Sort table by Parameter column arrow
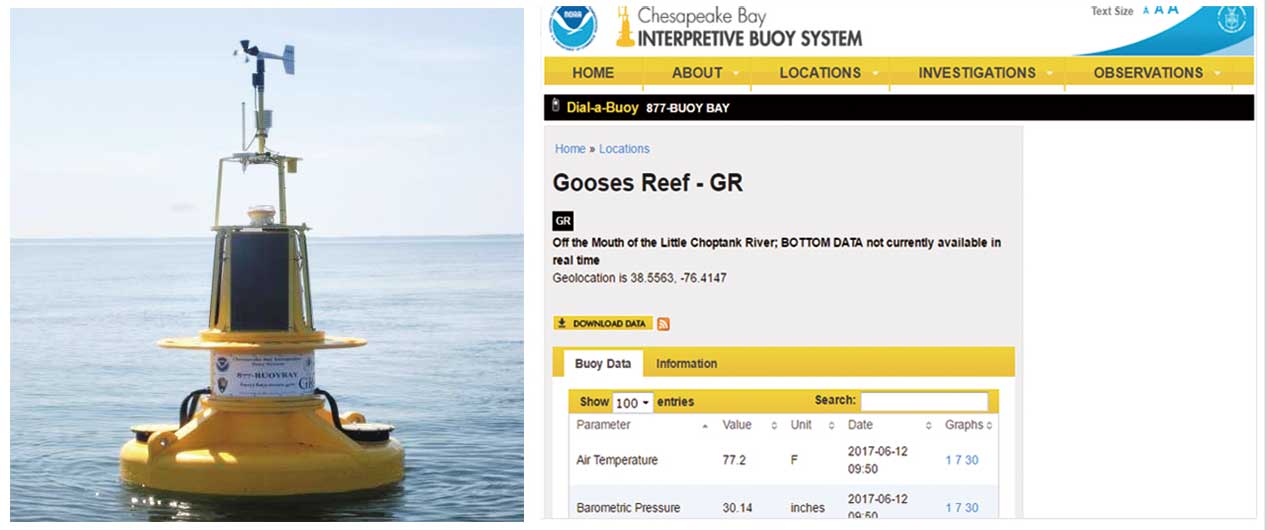 [705, 425]
